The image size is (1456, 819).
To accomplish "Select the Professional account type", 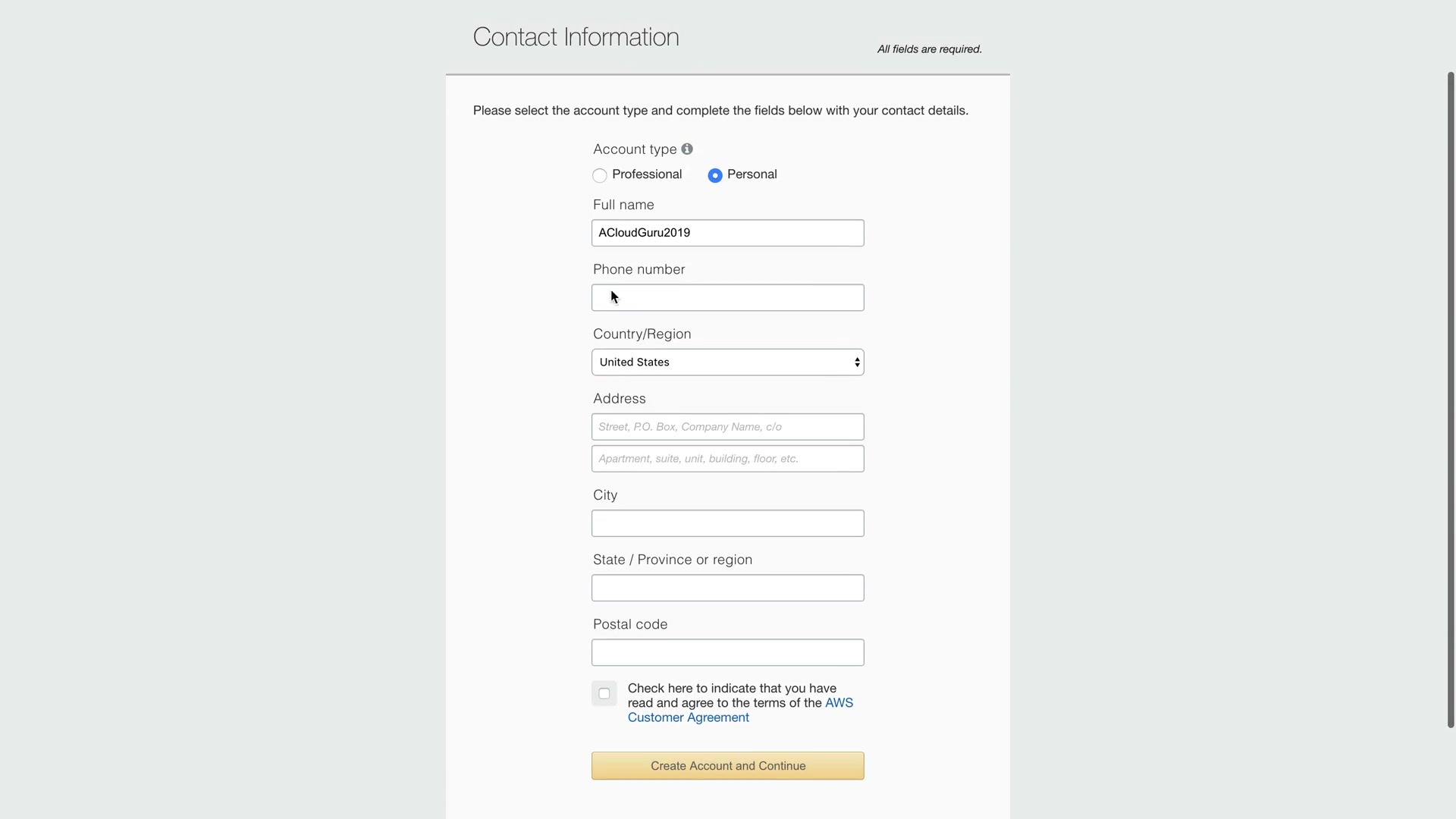I will [600, 176].
